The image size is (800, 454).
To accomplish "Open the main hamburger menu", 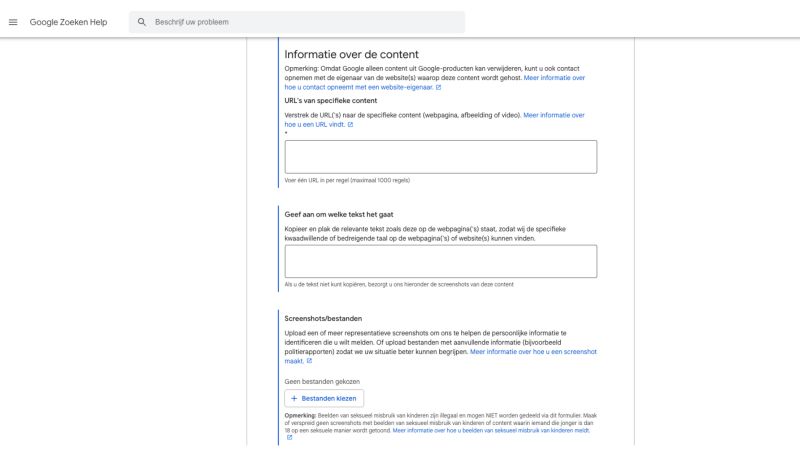I will pyautogui.click(x=13, y=22).
